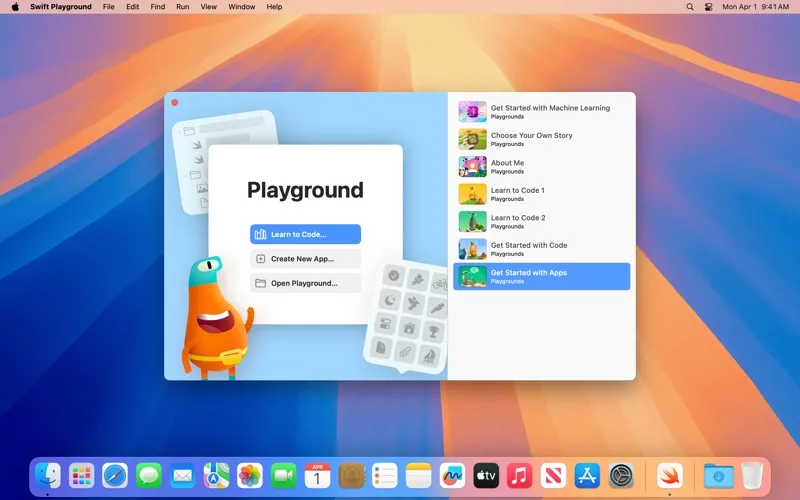This screenshot has height=500, width=800.
Task: Open Contacts from the Dock
Action: [351, 476]
